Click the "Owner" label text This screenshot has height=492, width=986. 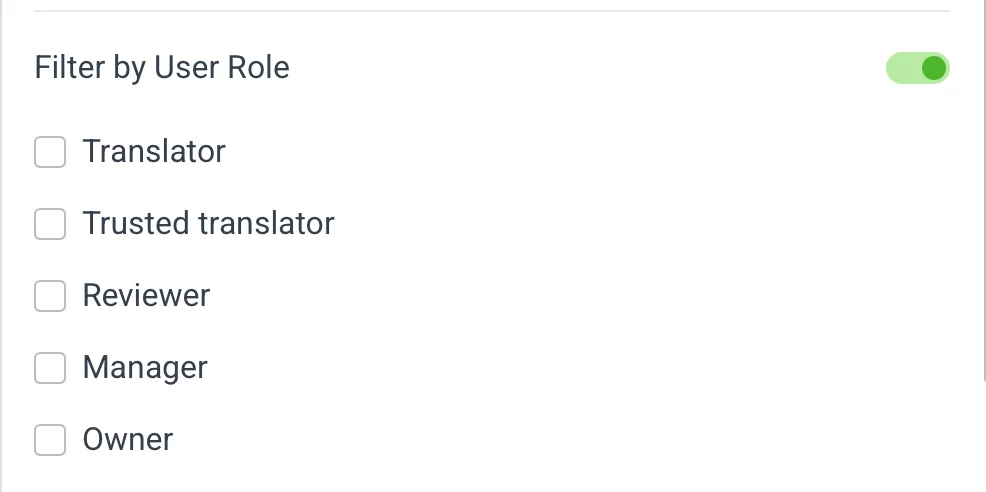[x=128, y=440]
